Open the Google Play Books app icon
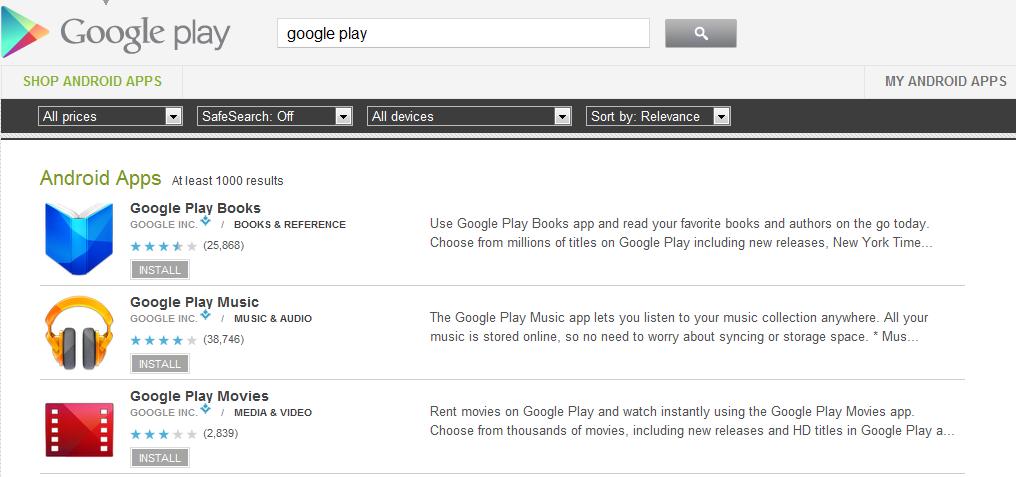 79,238
